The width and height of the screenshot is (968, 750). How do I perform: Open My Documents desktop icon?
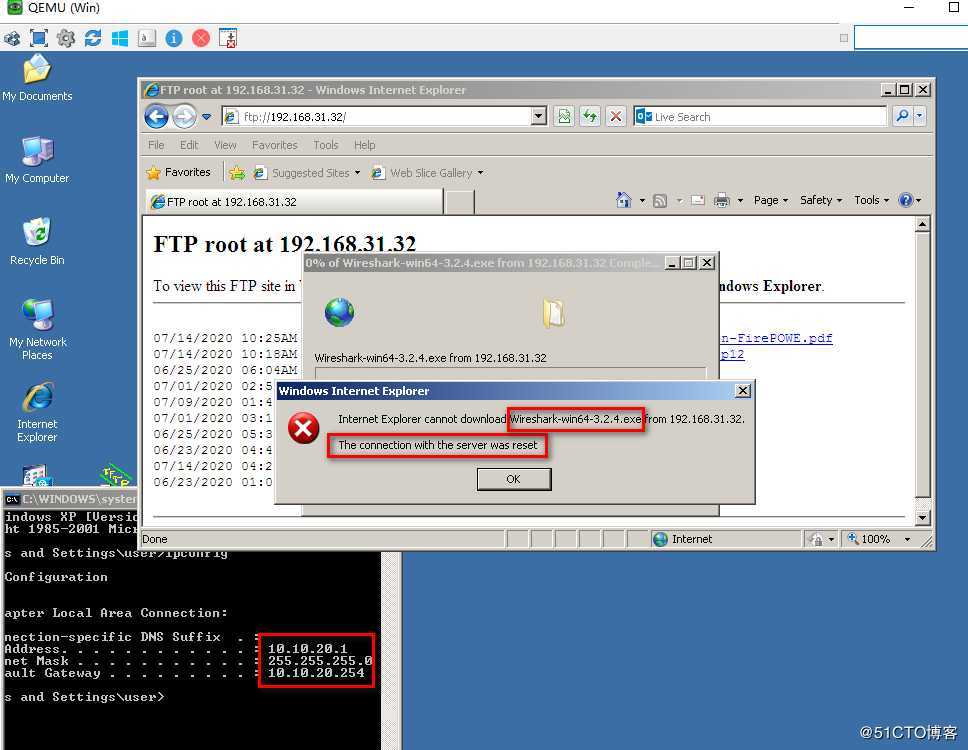tap(37, 78)
